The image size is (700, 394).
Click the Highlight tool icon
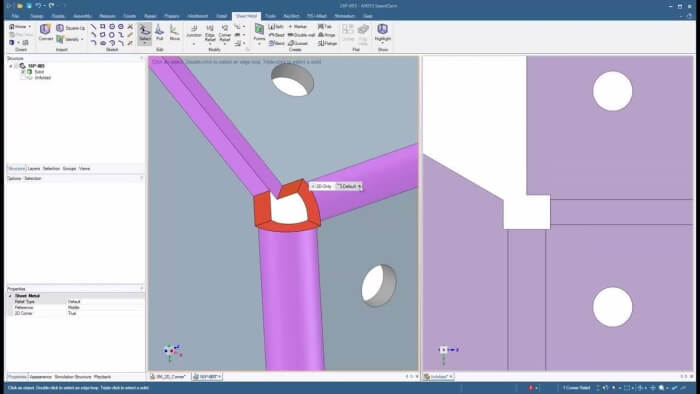pyautogui.click(x=383, y=29)
